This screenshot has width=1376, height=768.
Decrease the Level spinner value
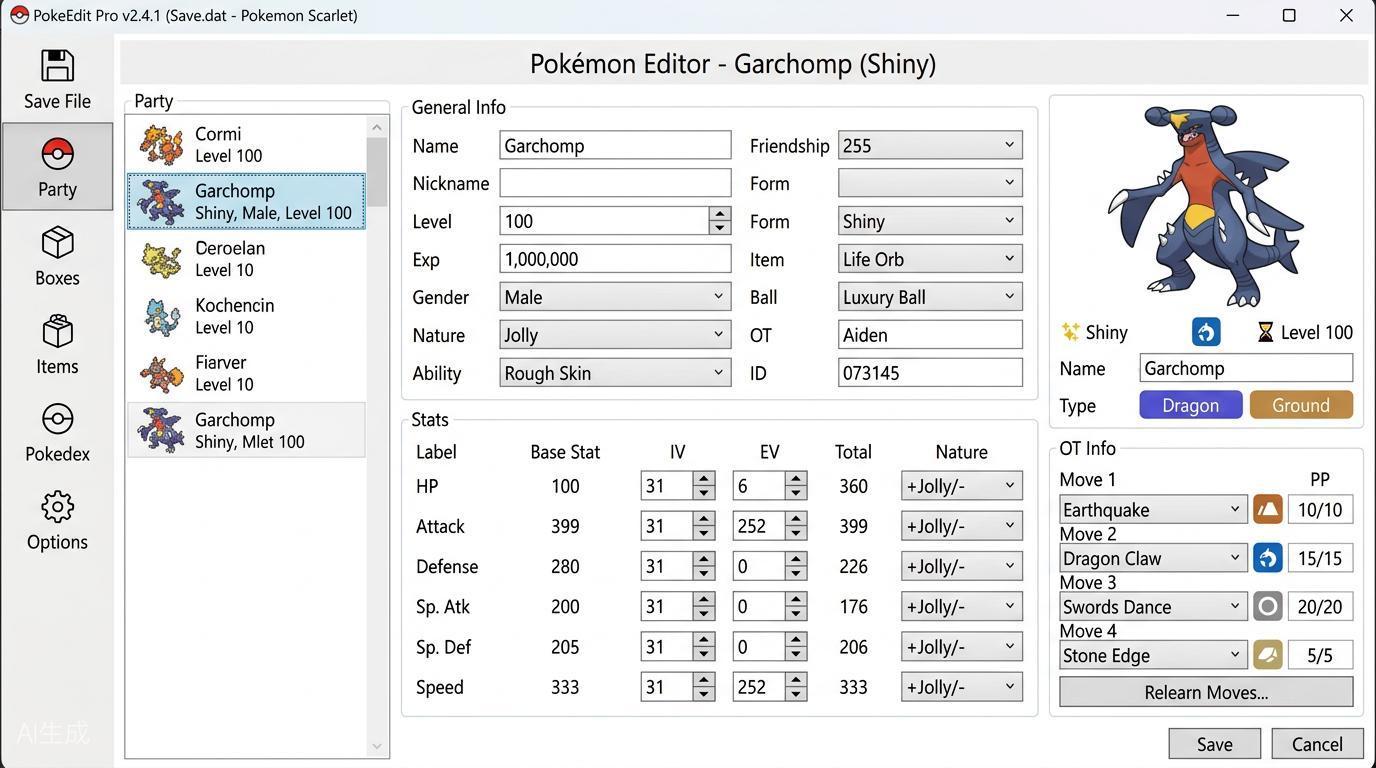[719, 228]
